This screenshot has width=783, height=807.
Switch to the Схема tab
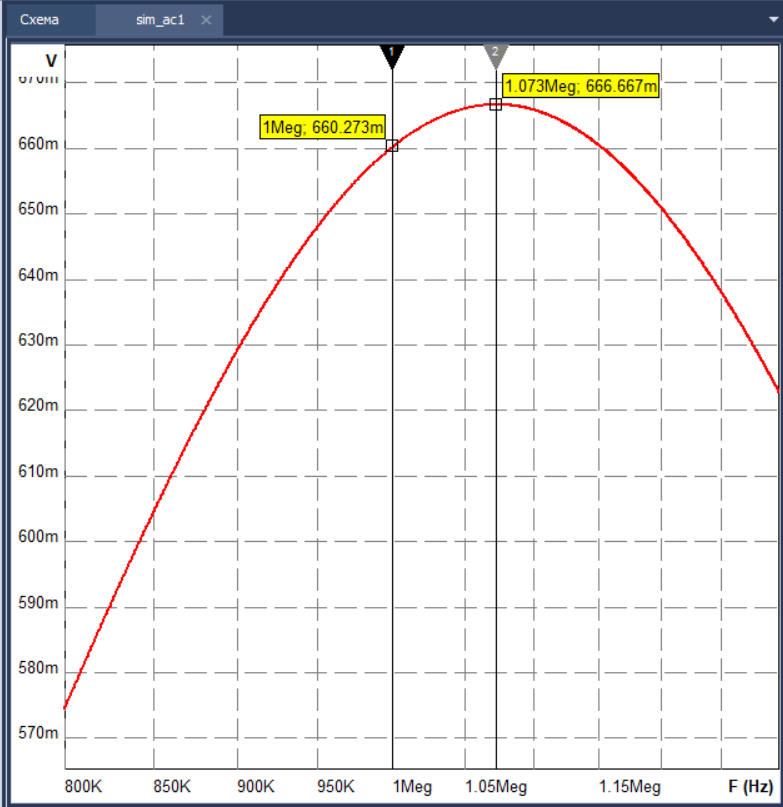(40, 20)
